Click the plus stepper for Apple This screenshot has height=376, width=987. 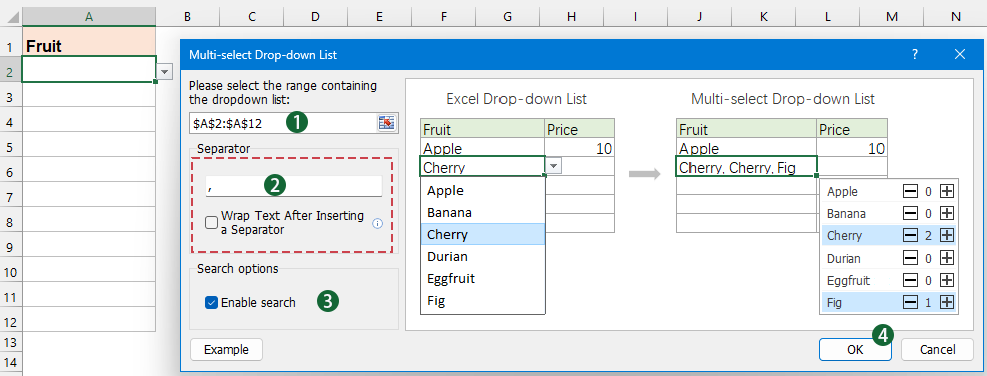tap(946, 191)
